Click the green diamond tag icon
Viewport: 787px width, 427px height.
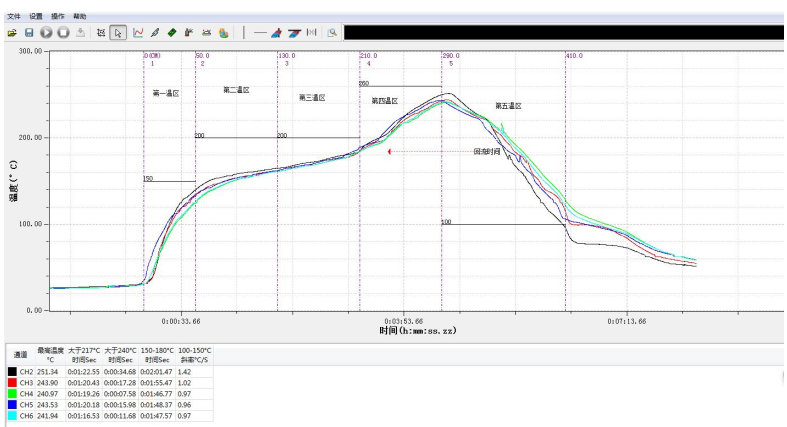(x=171, y=32)
